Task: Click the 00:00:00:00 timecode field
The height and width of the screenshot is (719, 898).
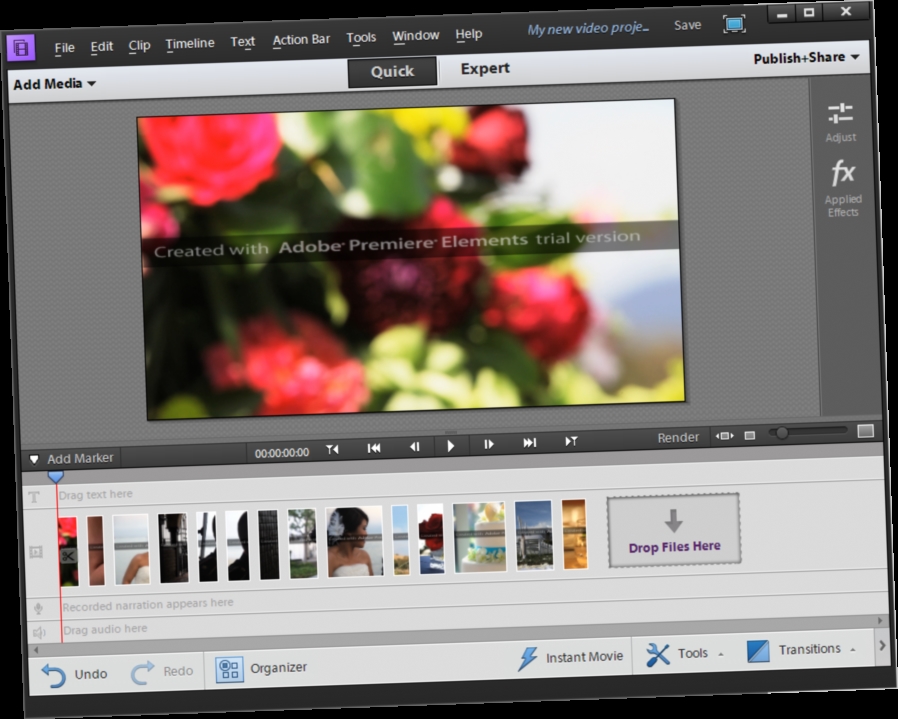Action: point(282,453)
